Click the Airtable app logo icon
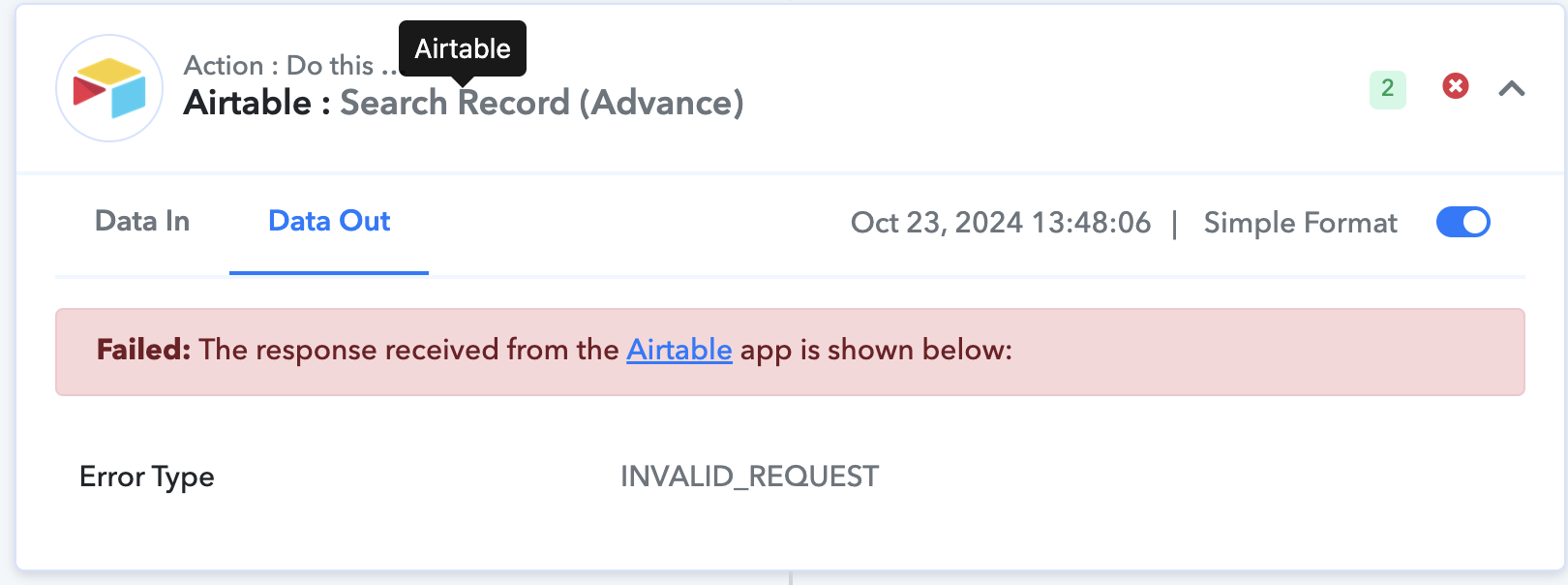1568x585 pixels. [109, 88]
